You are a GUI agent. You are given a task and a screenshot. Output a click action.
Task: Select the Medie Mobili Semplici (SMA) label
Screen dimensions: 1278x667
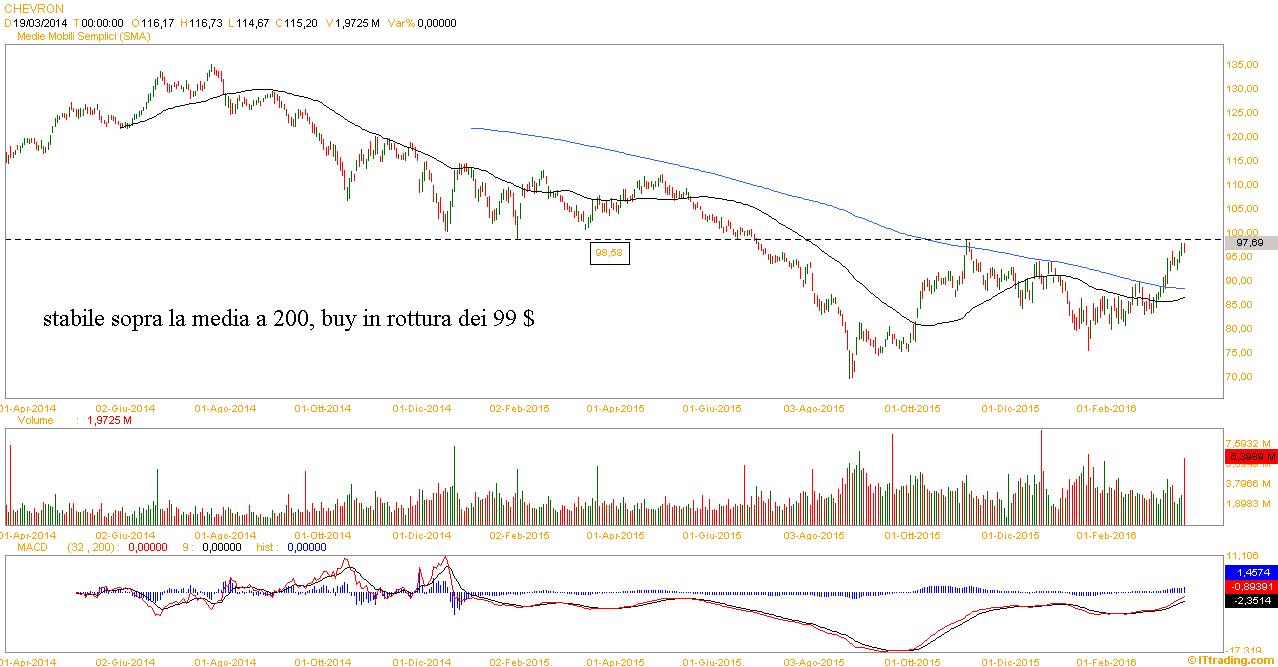85,35
